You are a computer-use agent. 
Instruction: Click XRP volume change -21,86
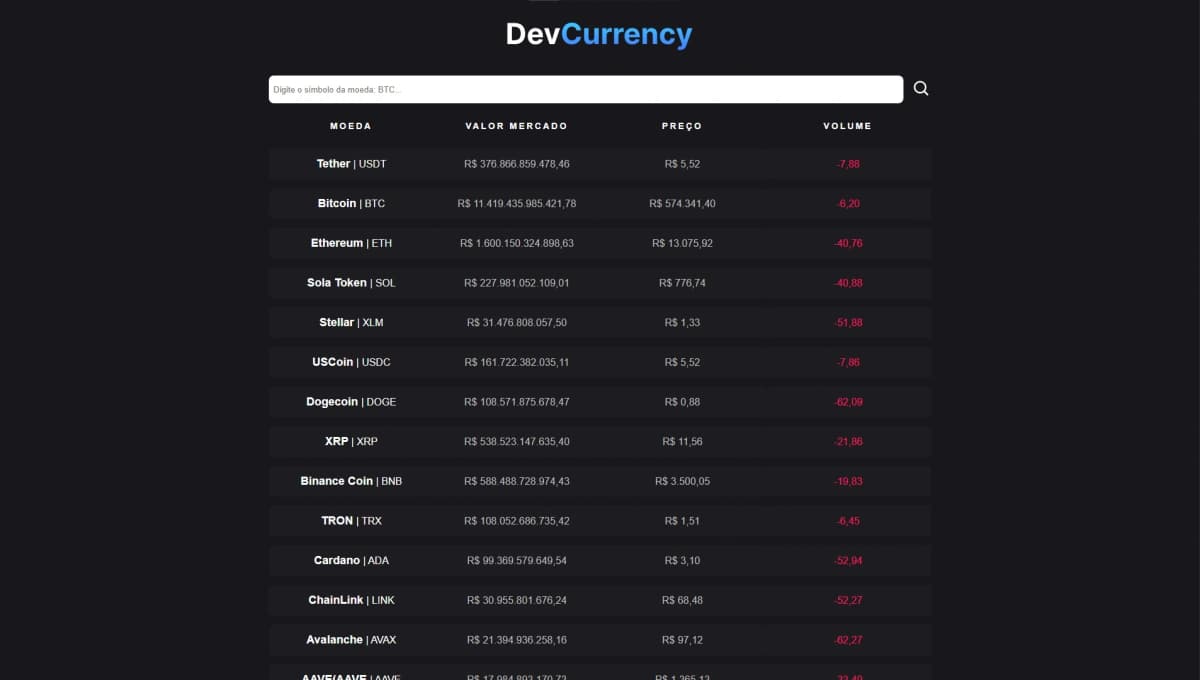pyautogui.click(x=848, y=441)
